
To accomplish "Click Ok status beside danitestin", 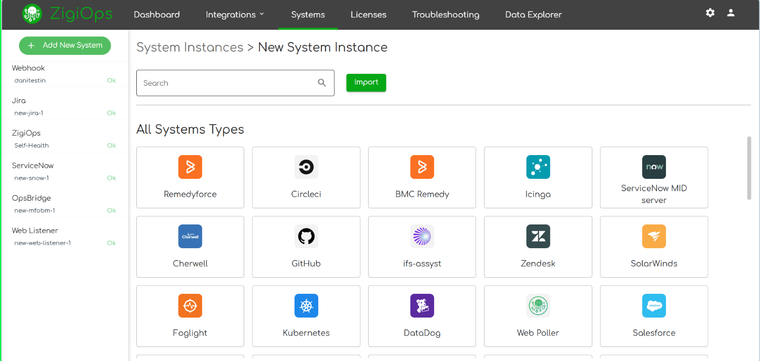I will (111, 80).
